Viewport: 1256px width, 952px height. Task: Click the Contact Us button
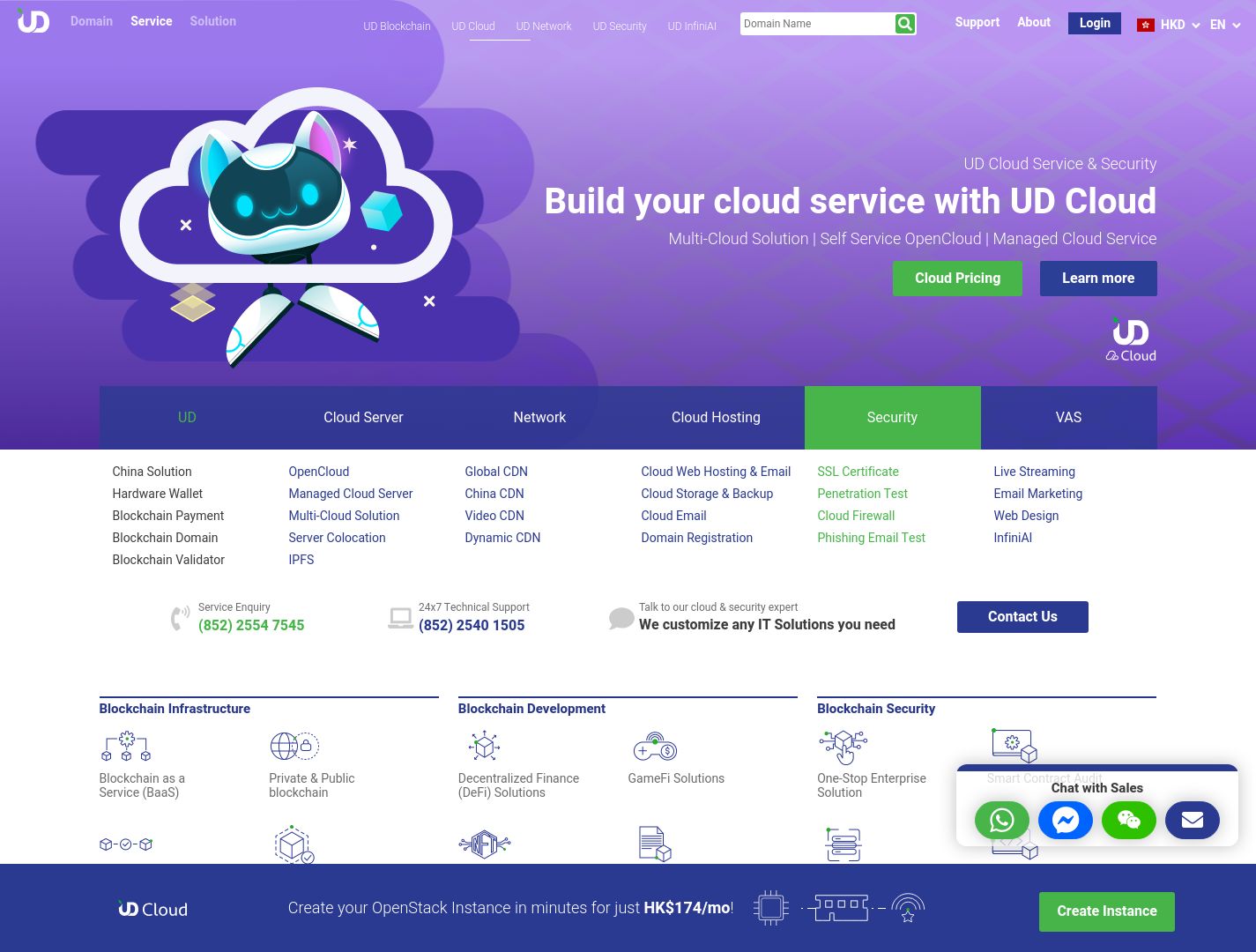tap(1022, 617)
